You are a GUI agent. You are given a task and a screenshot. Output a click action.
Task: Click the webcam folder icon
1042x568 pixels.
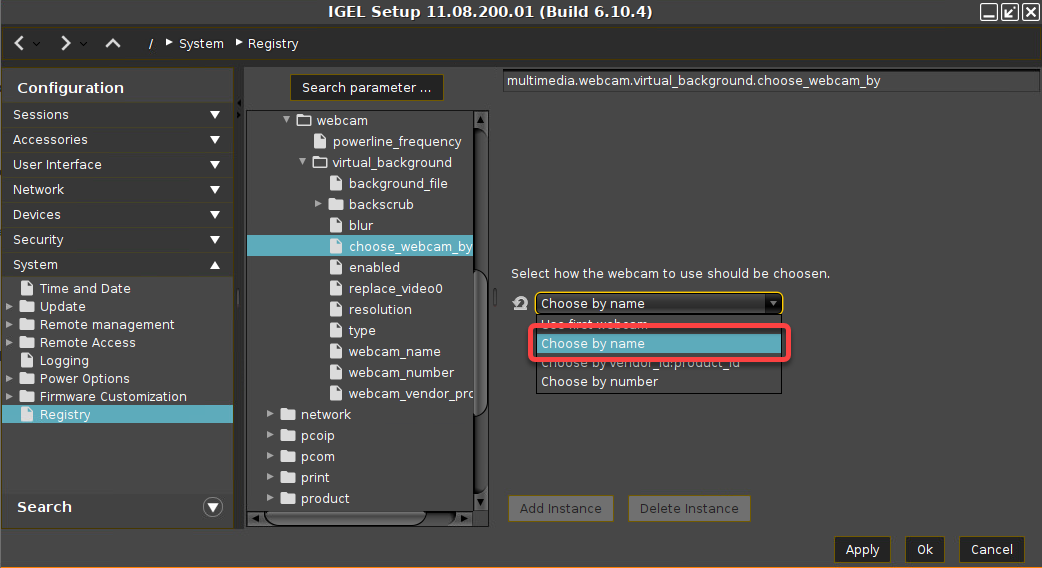304,120
